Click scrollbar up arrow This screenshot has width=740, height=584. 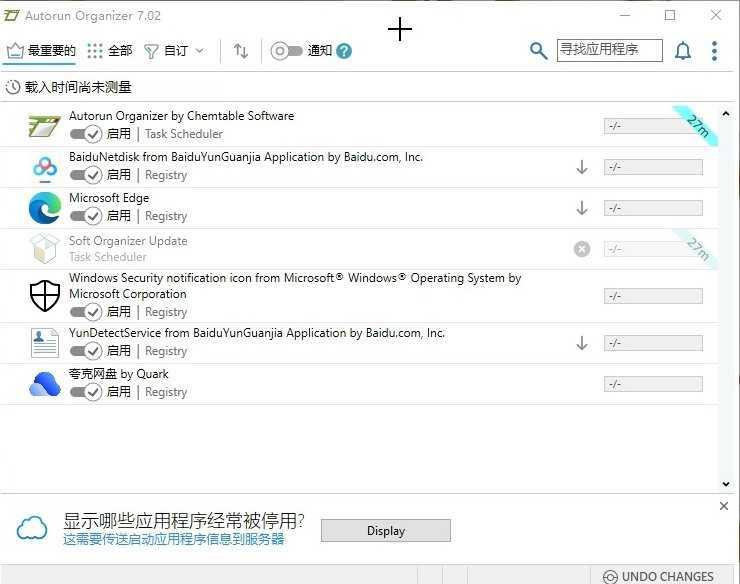[x=726, y=114]
